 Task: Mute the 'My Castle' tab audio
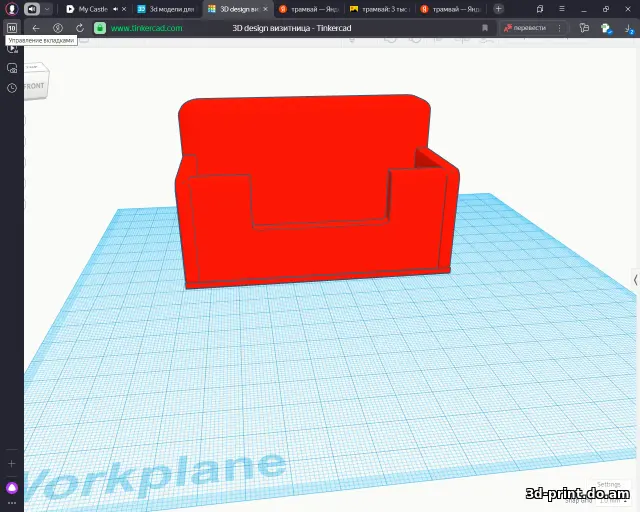tap(116, 9)
